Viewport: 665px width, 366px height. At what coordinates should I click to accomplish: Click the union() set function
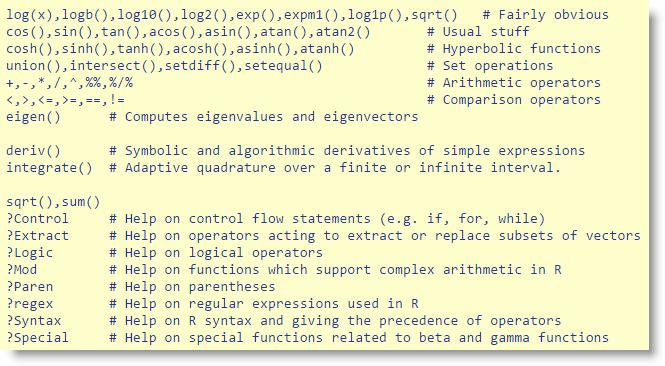(x=34, y=66)
